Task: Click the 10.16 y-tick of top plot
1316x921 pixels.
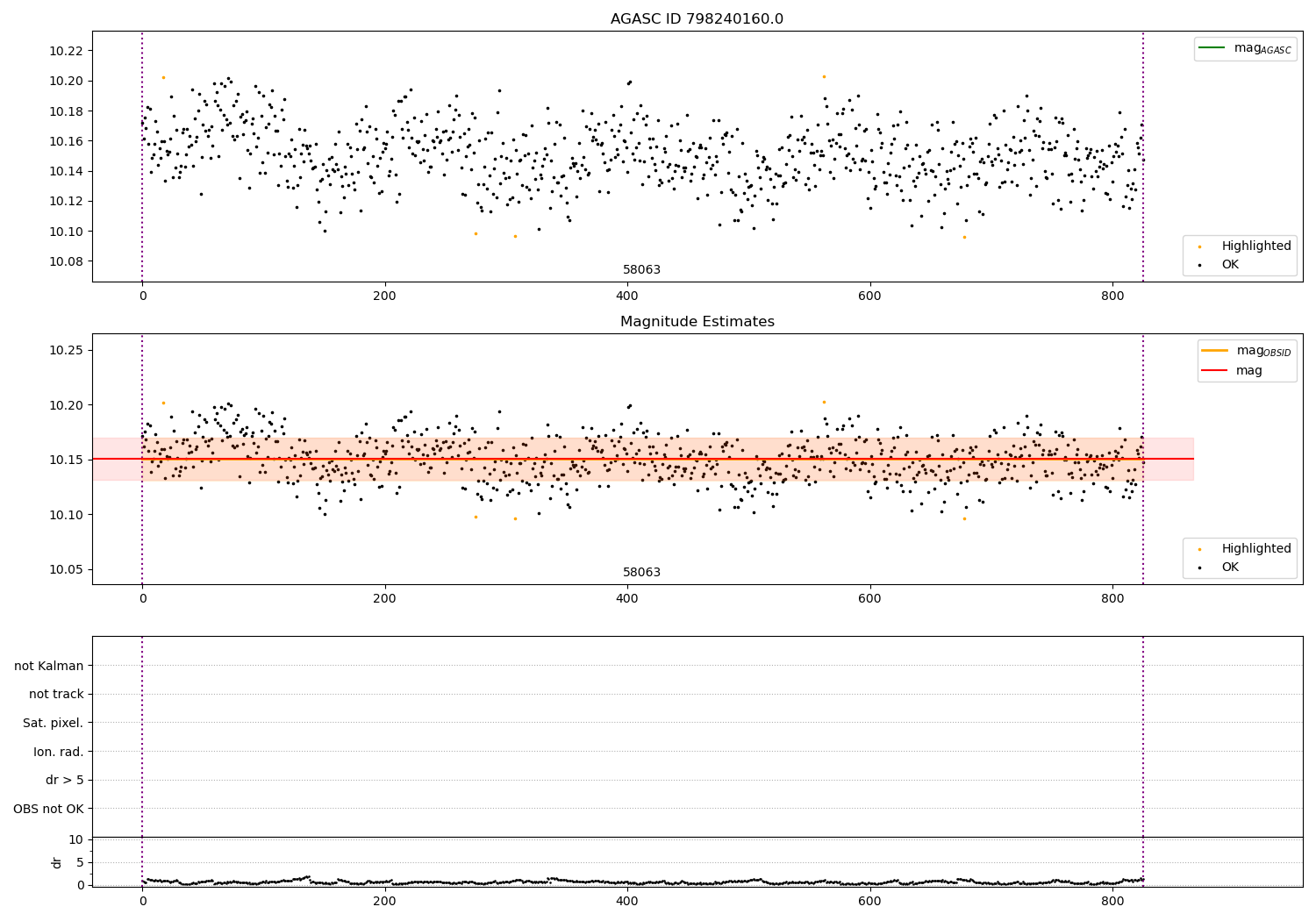Action: pyautogui.click(x=66, y=141)
